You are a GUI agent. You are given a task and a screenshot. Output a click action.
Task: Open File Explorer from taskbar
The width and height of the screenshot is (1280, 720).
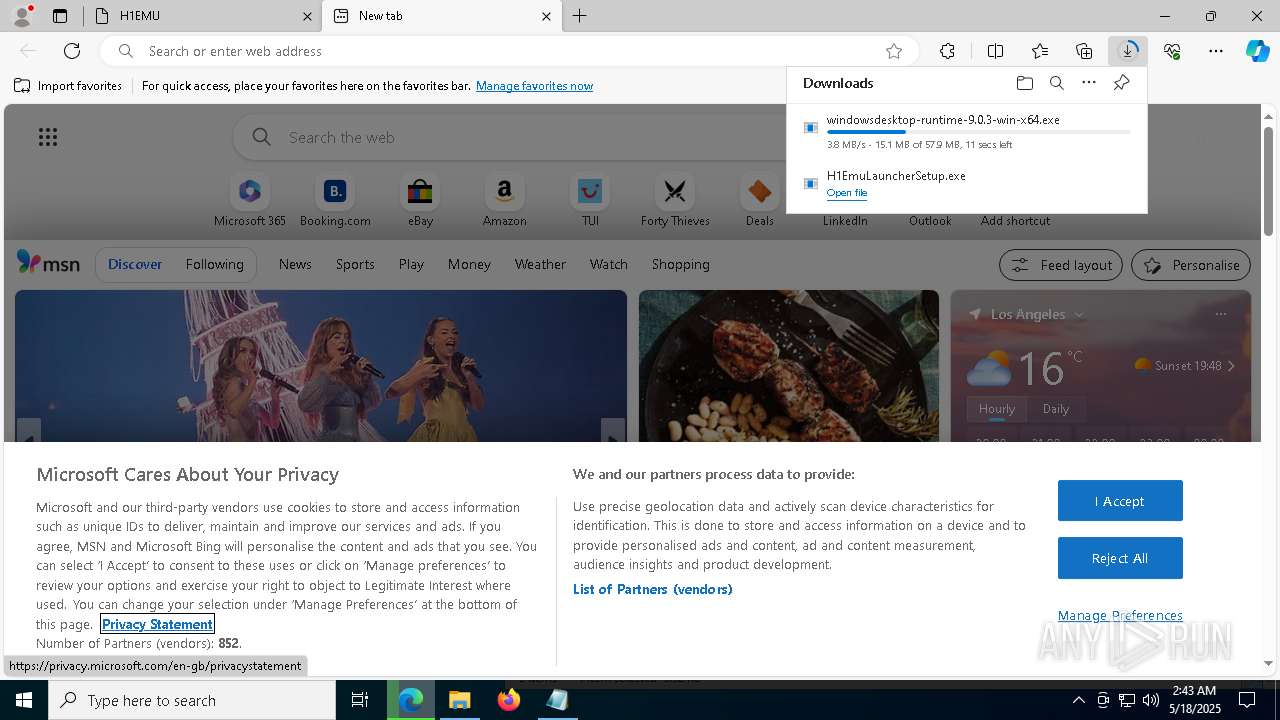(x=459, y=700)
